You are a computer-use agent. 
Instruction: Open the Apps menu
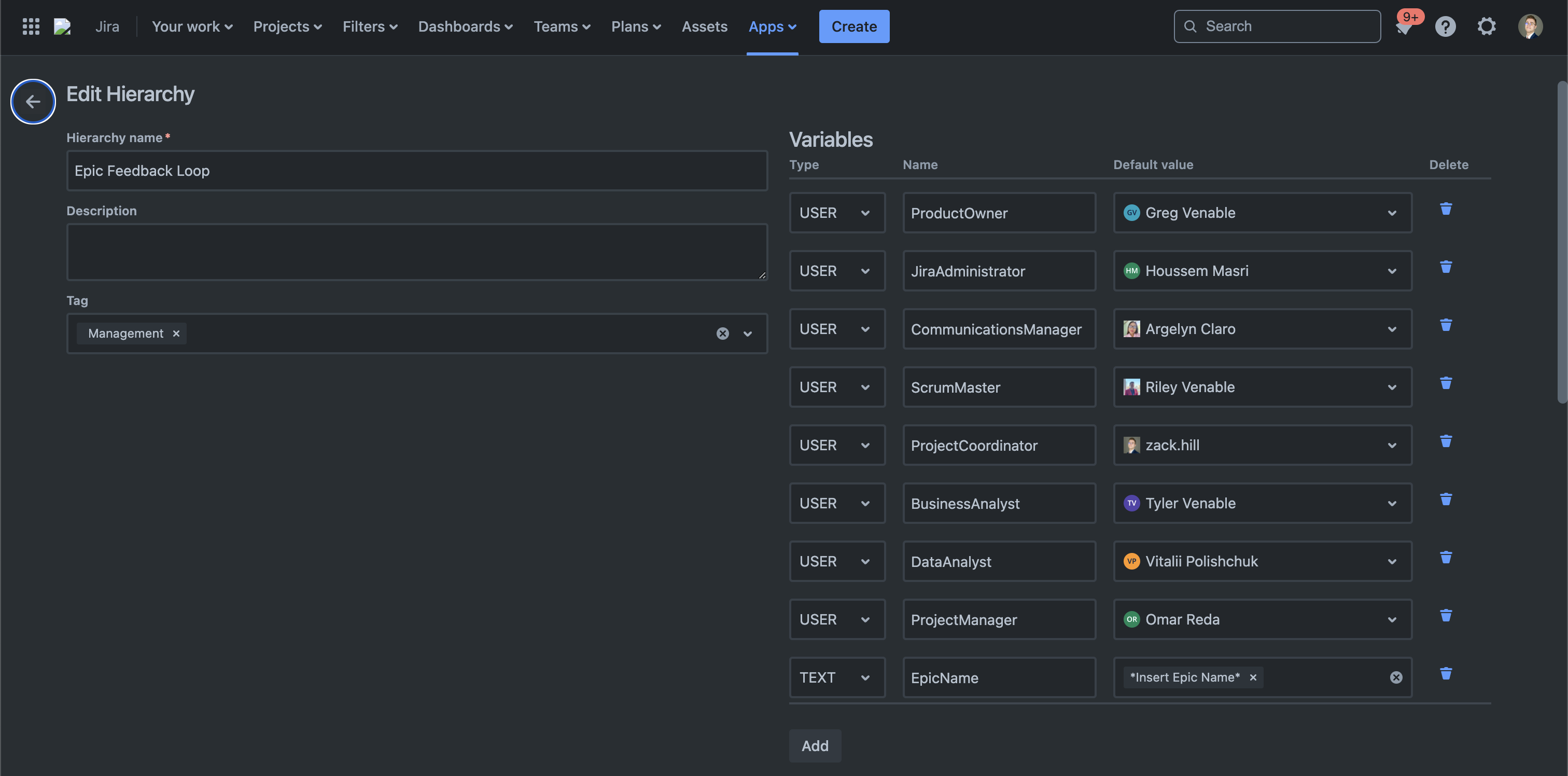pyautogui.click(x=772, y=26)
